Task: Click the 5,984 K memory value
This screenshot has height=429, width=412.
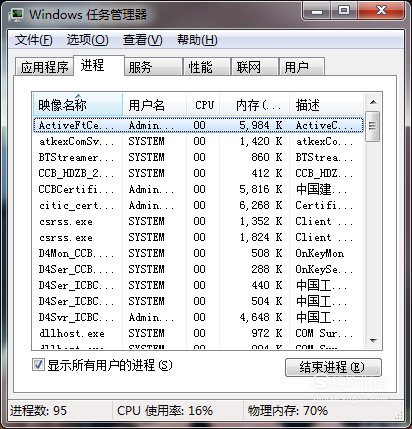Action: [261, 125]
